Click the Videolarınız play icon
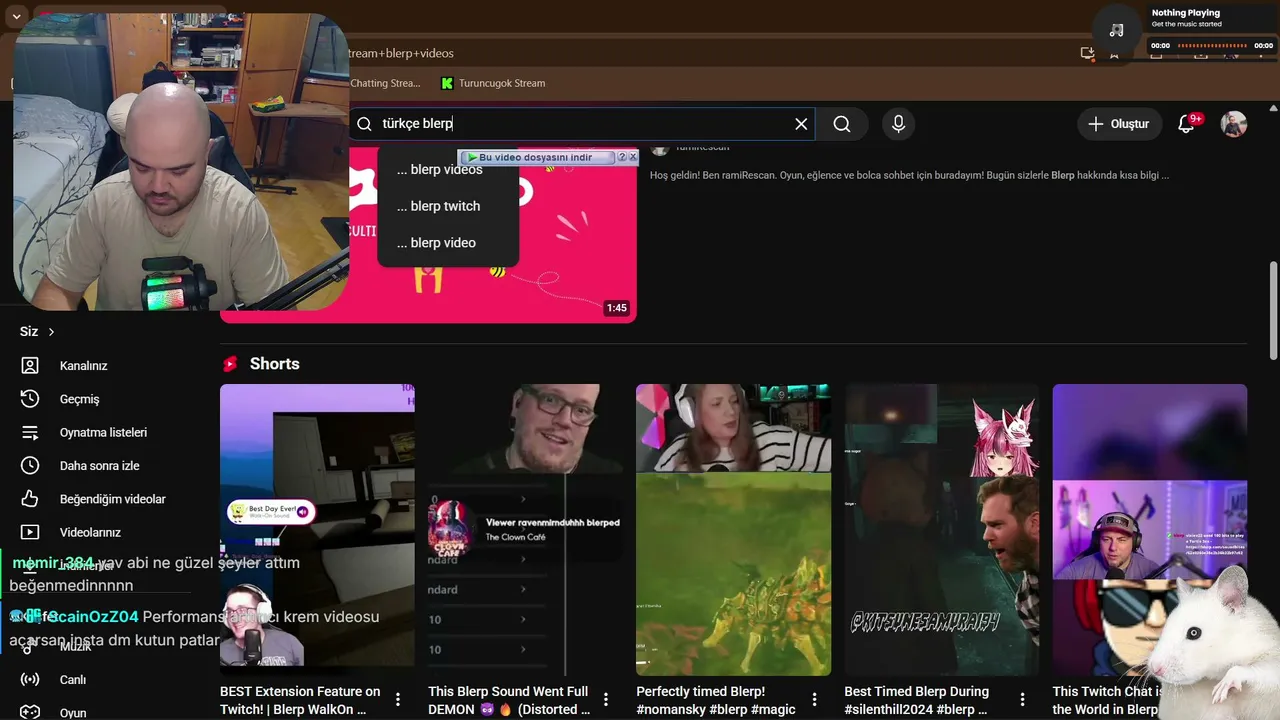 [30, 533]
